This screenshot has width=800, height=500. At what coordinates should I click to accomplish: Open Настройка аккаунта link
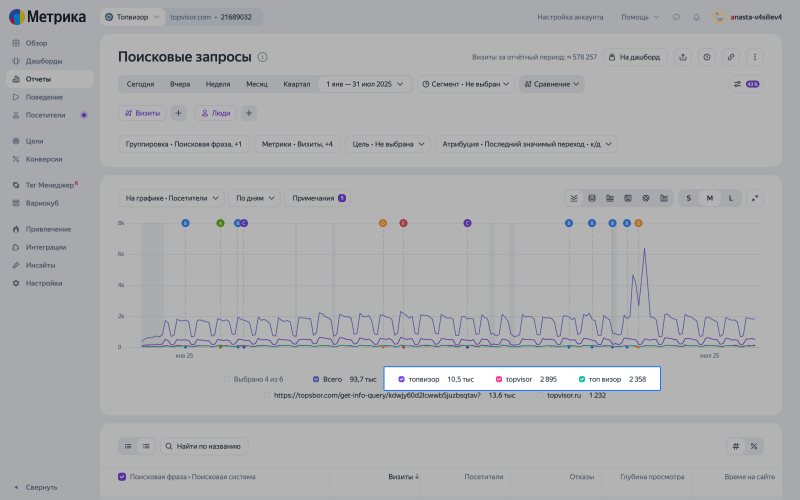pyautogui.click(x=570, y=17)
